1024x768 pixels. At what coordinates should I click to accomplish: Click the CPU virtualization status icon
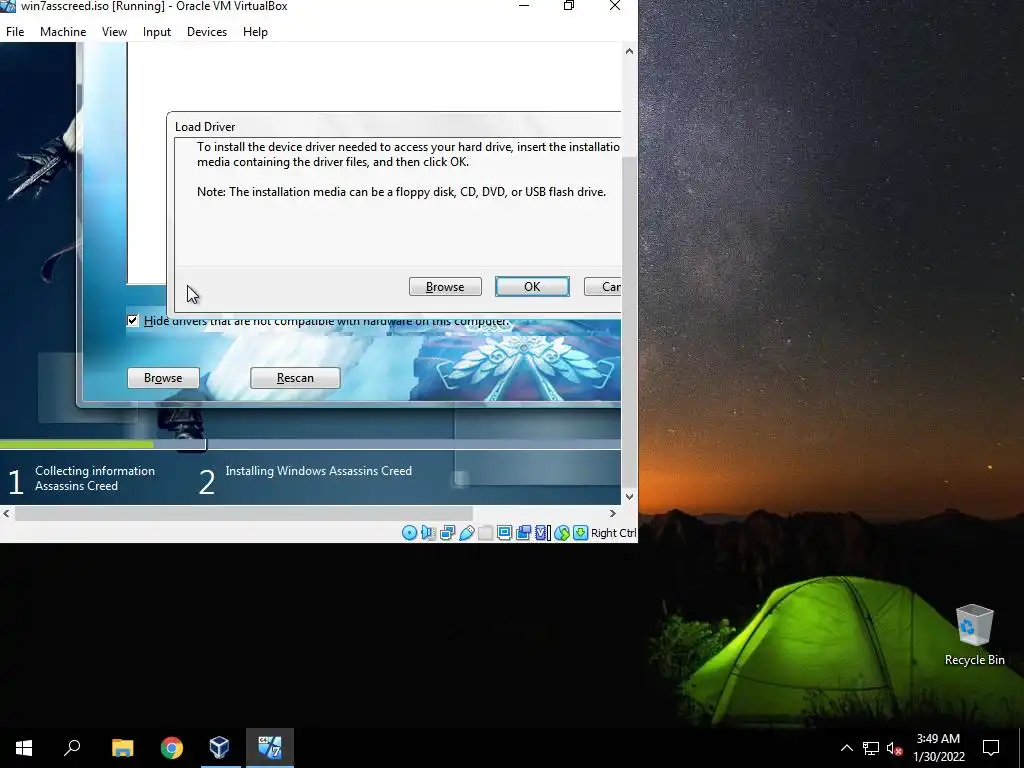542,533
